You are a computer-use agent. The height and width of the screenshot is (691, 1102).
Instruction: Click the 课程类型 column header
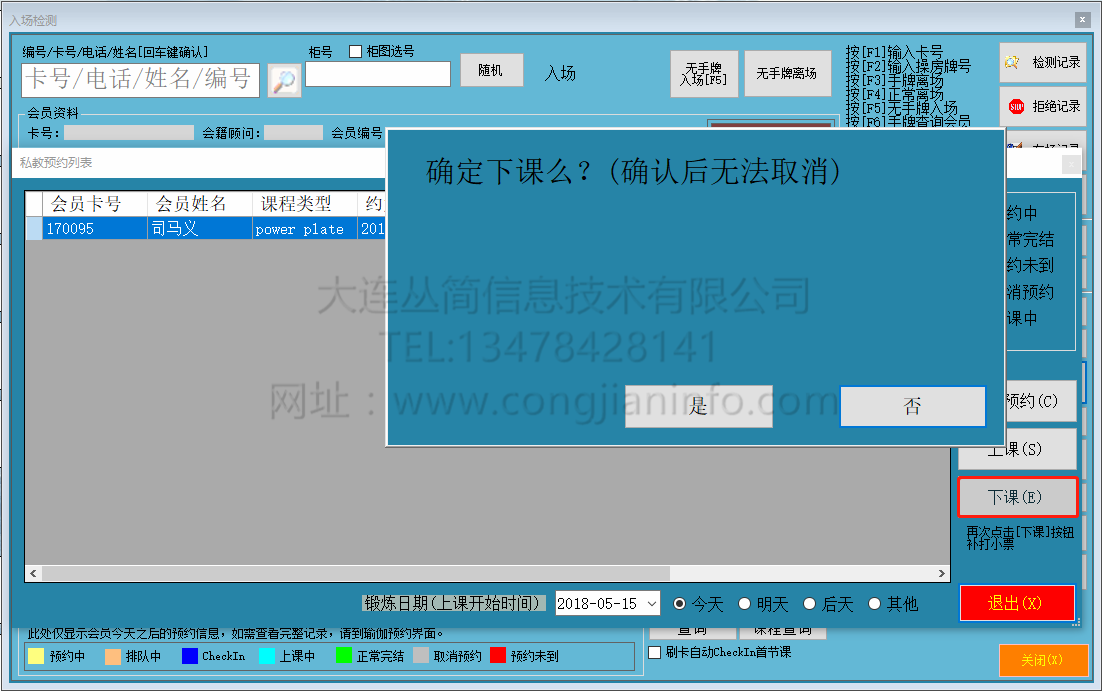[304, 204]
